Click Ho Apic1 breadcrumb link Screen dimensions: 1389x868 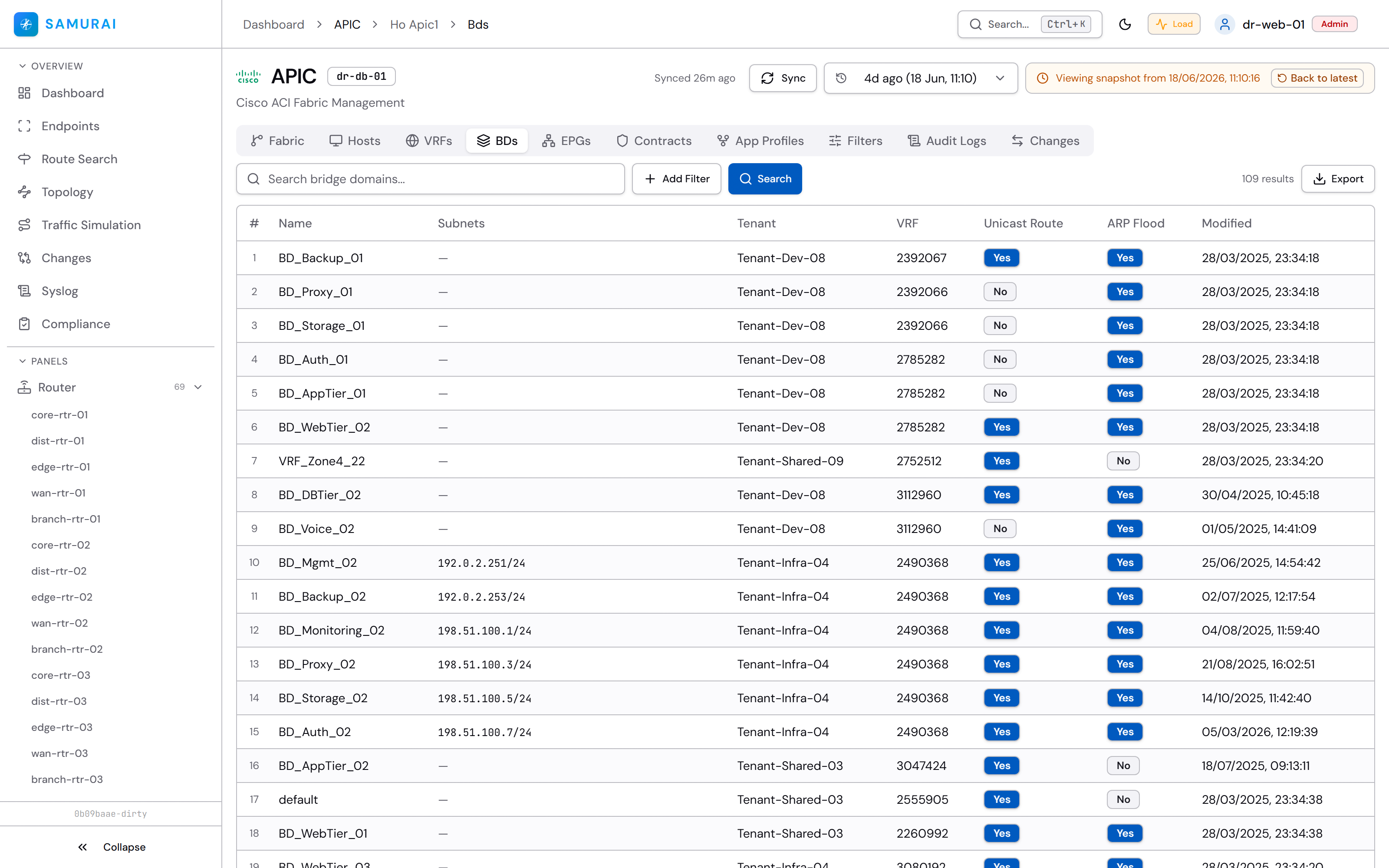[x=414, y=24]
